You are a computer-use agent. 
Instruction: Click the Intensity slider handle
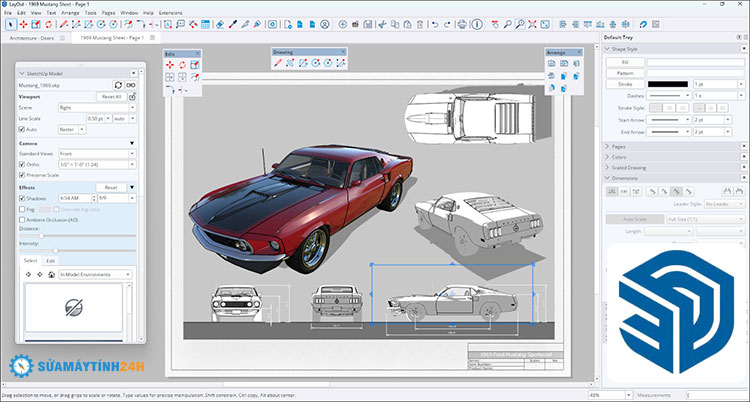(x=55, y=250)
